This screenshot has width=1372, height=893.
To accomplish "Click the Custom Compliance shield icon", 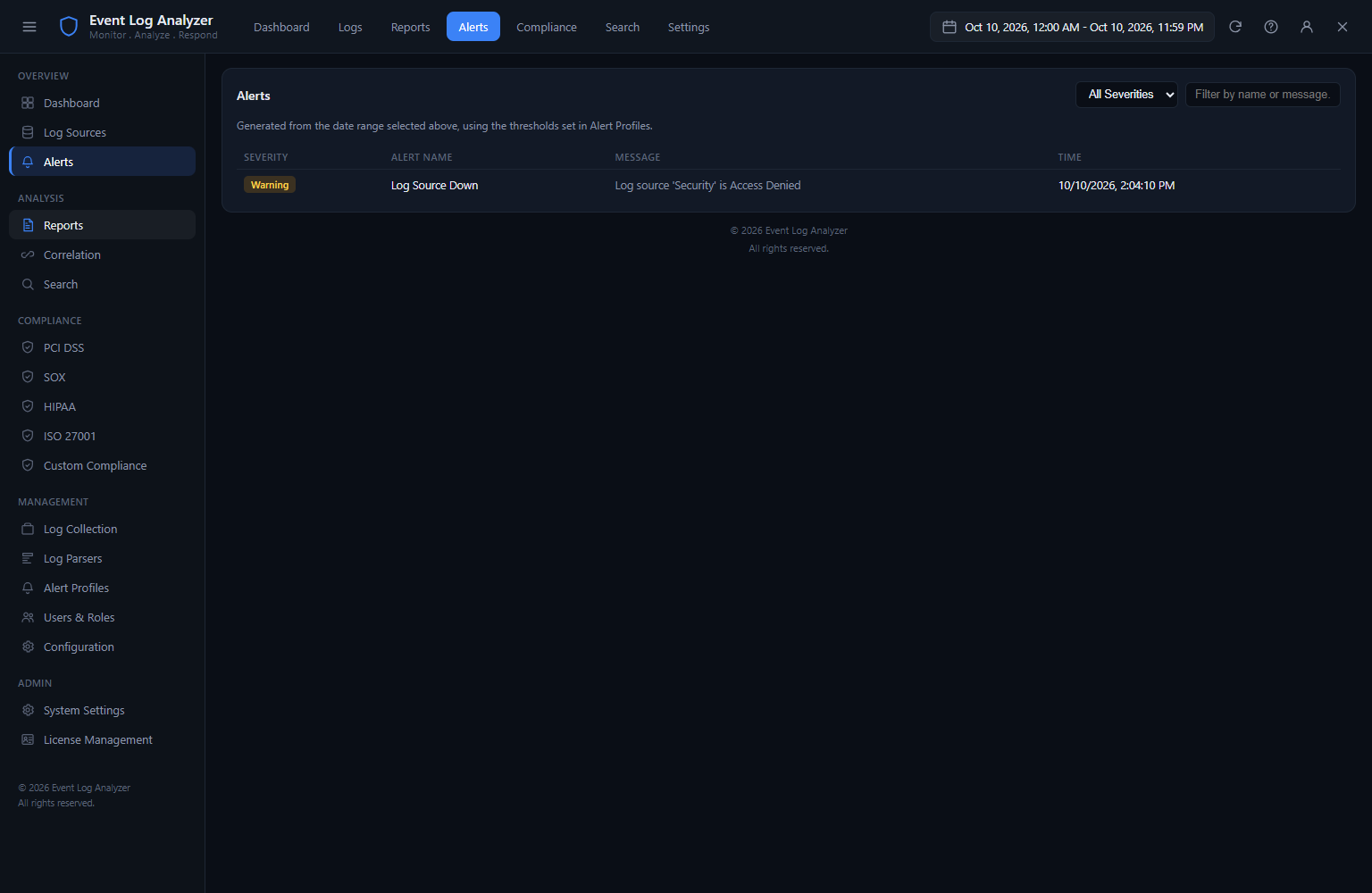I will pyautogui.click(x=28, y=465).
